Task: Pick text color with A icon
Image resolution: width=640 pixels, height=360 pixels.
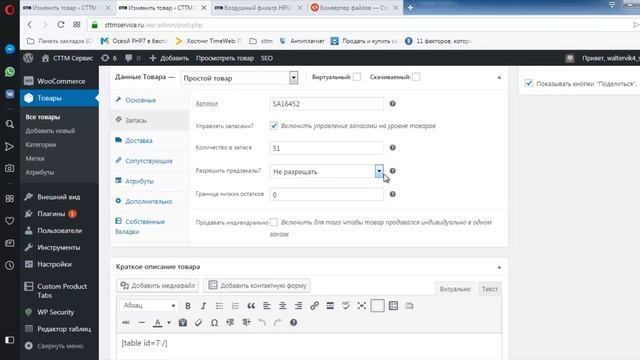Action: 158,322
